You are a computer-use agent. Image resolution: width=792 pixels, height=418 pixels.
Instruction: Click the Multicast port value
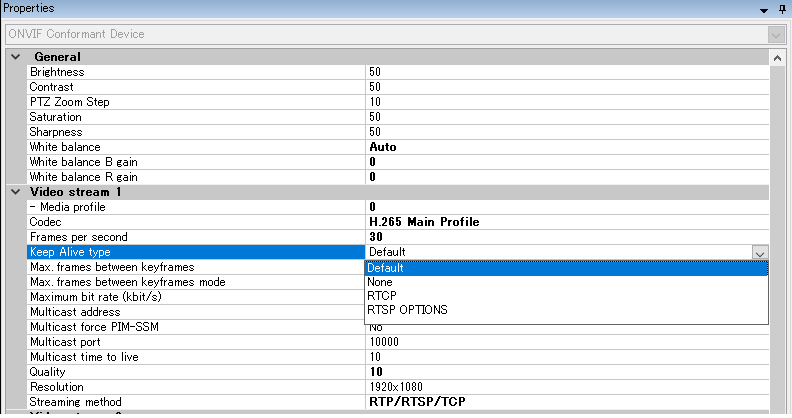[x=566, y=342]
